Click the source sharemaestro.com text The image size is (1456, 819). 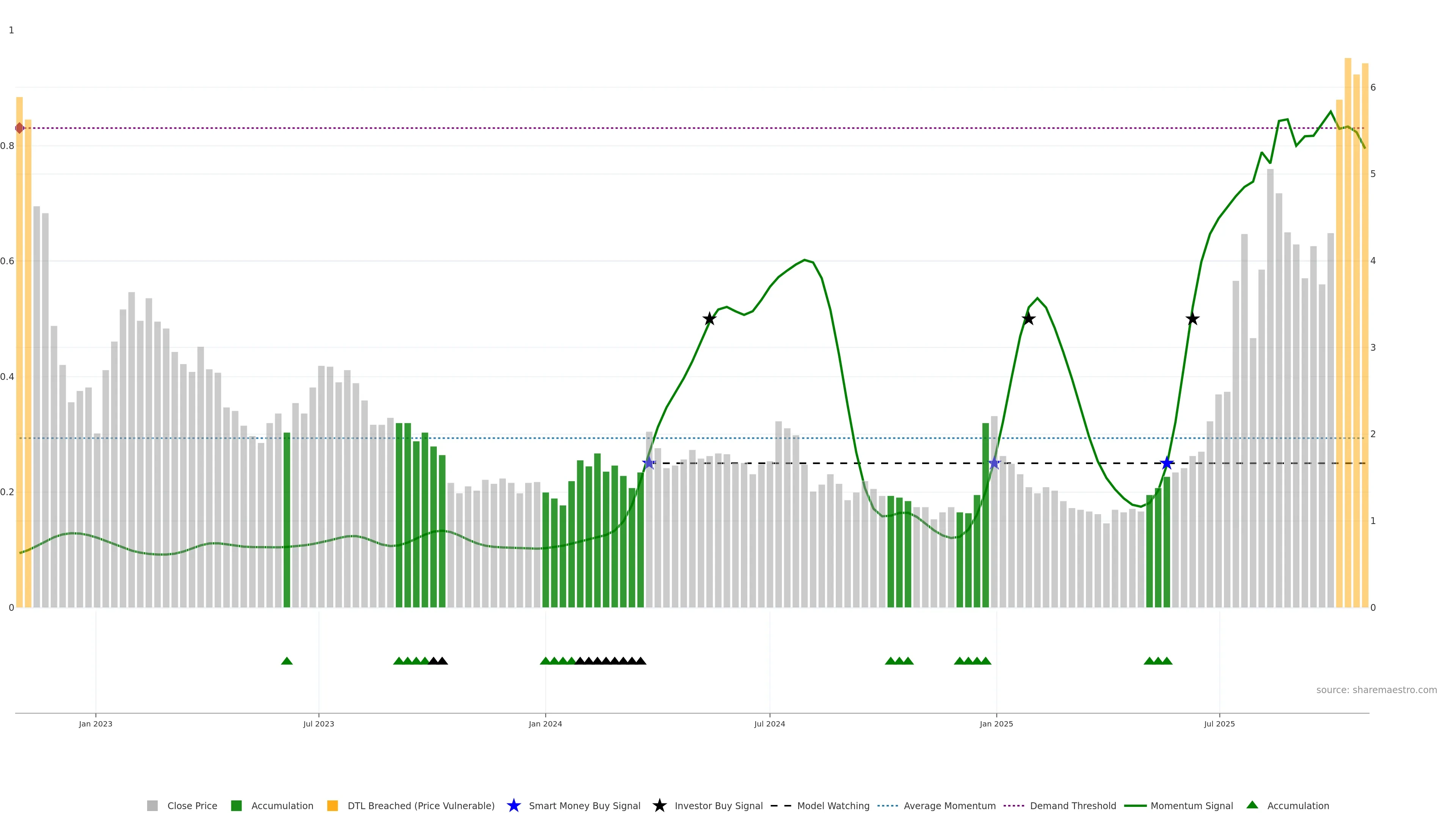pyautogui.click(x=1376, y=690)
